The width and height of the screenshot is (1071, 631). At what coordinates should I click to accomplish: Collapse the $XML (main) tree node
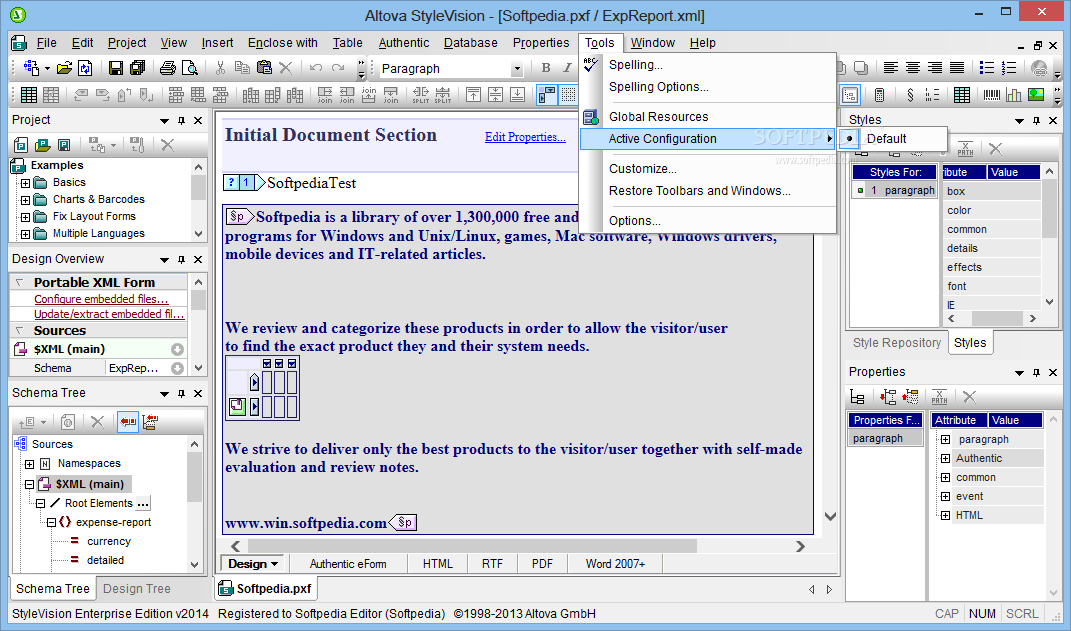coord(29,485)
